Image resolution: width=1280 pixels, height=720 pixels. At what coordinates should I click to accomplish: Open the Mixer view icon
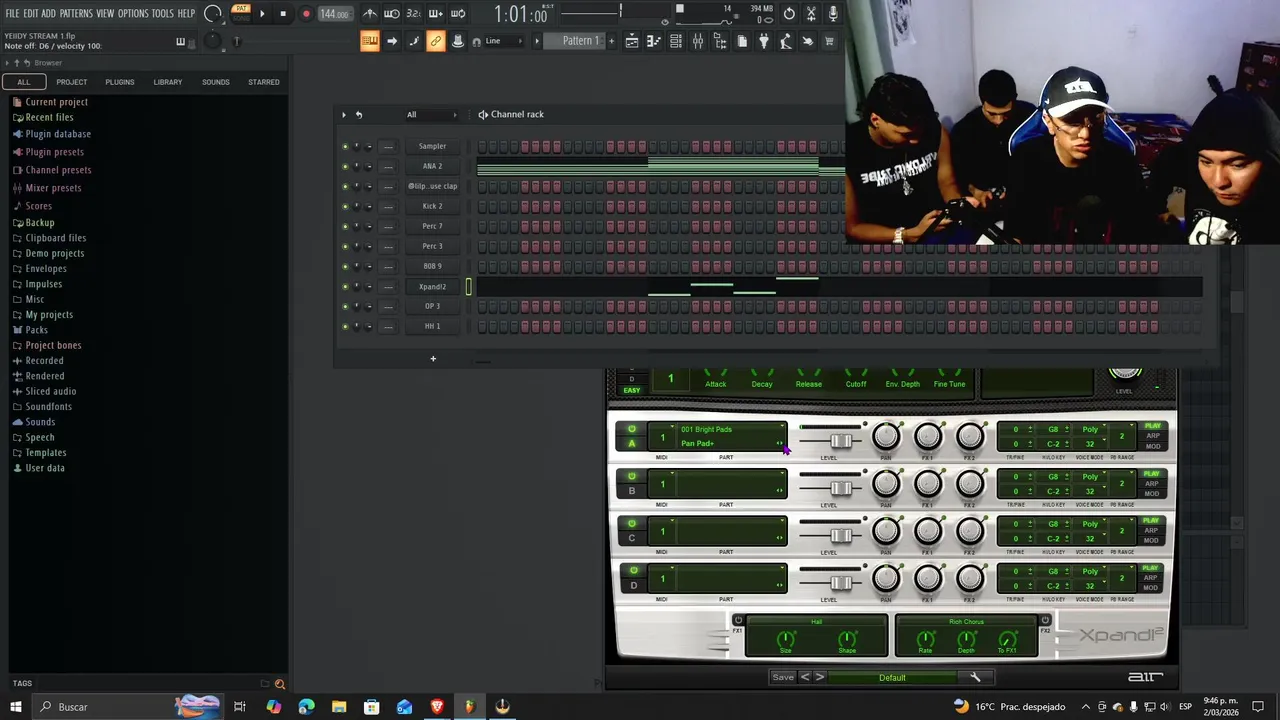tap(698, 41)
